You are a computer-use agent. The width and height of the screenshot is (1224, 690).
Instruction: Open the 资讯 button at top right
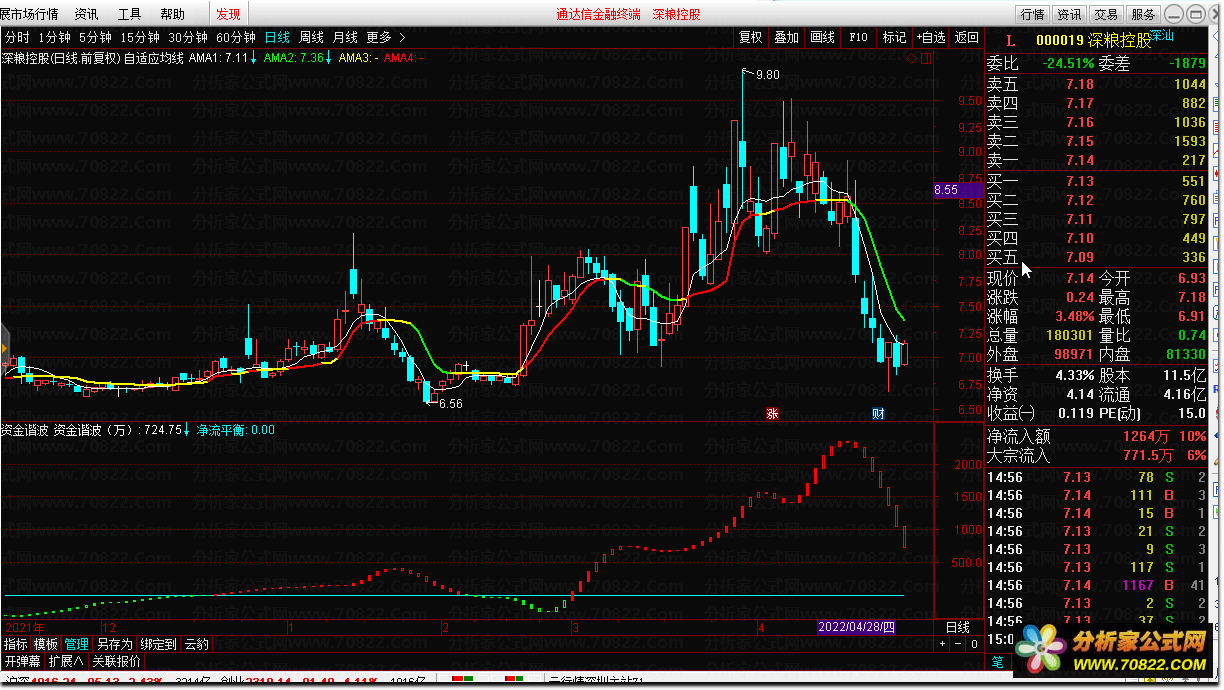[x=1069, y=14]
